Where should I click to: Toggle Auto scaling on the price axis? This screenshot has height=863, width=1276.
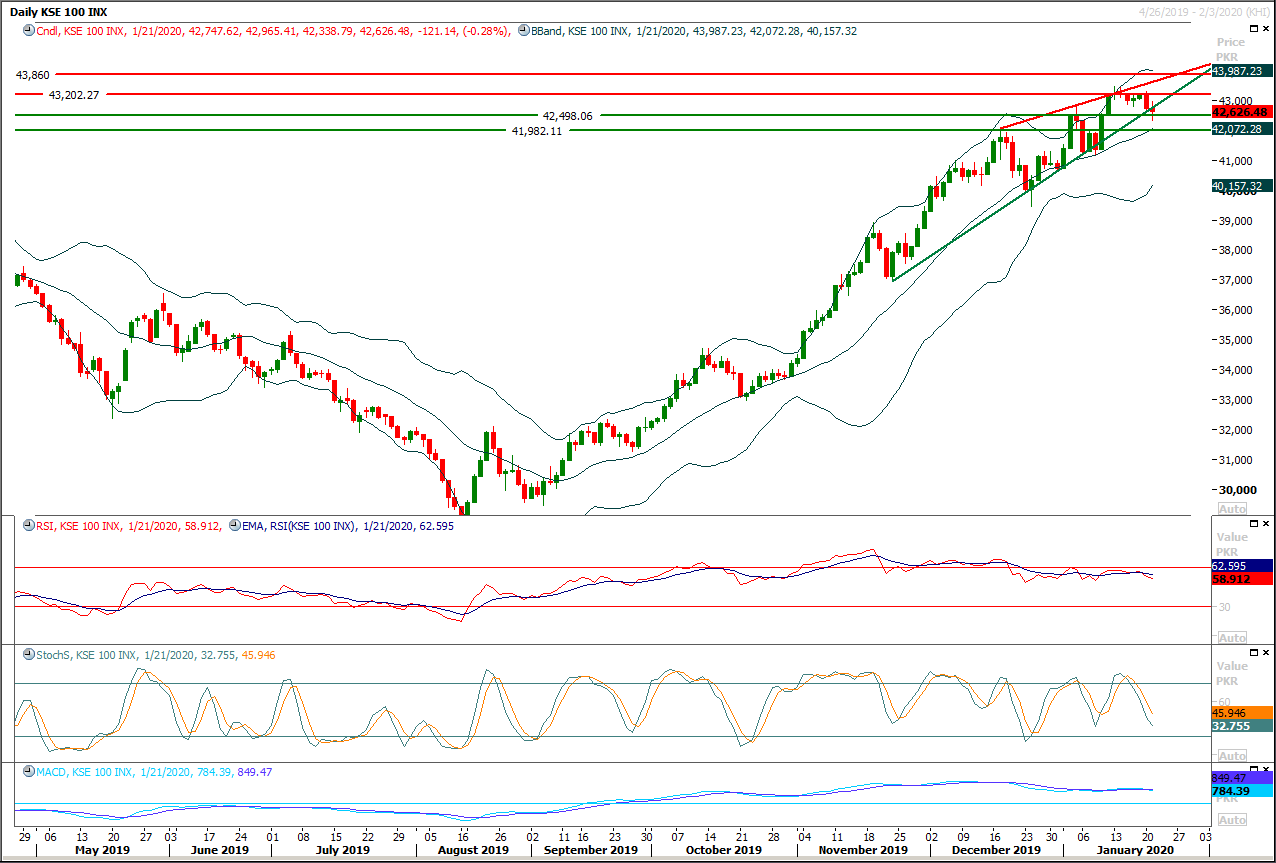[1231, 509]
